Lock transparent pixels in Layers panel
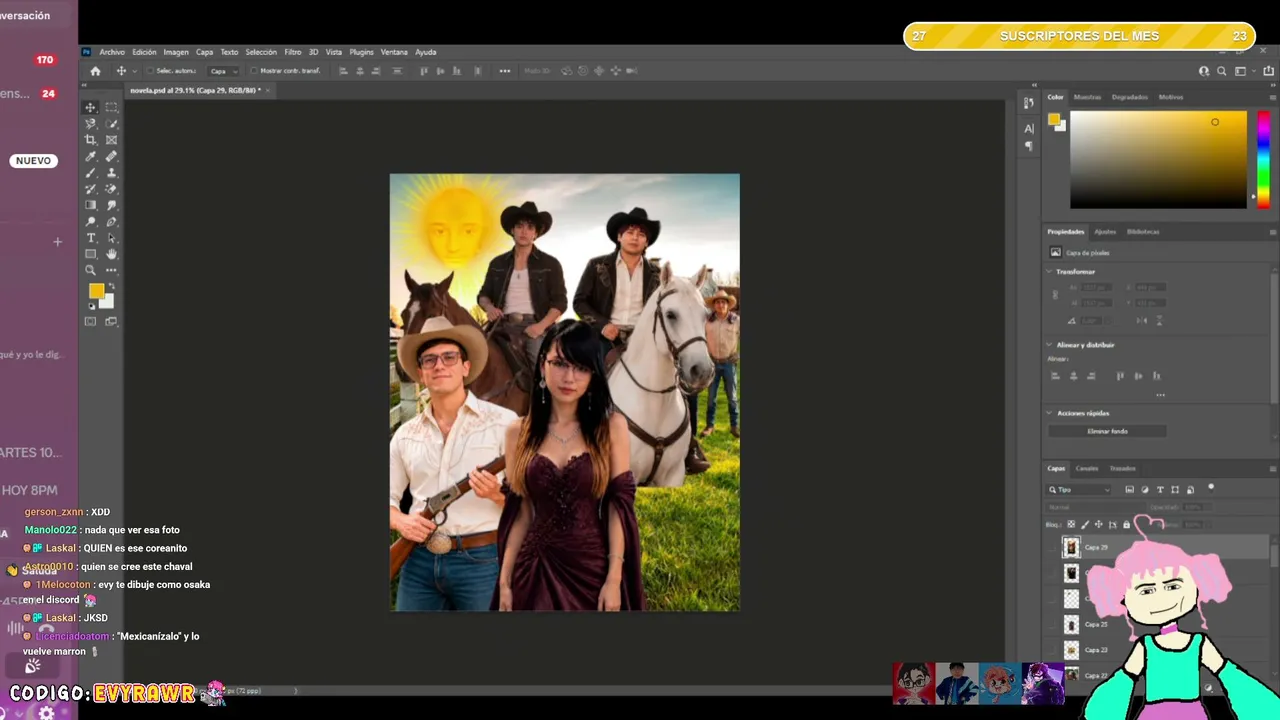Image resolution: width=1280 pixels, height=720 pixels. tap(1071, 524)
